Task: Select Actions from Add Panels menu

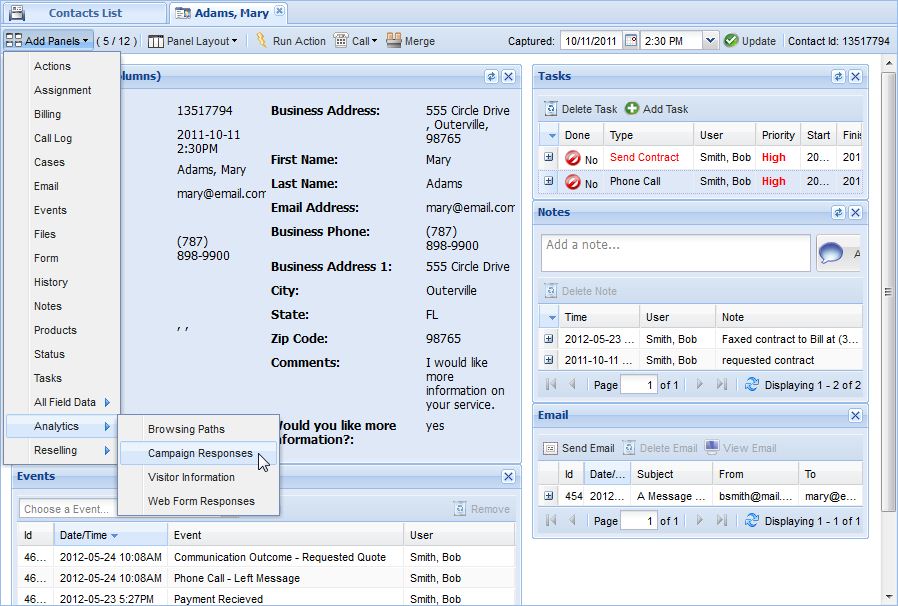Action: pos(52,66)
